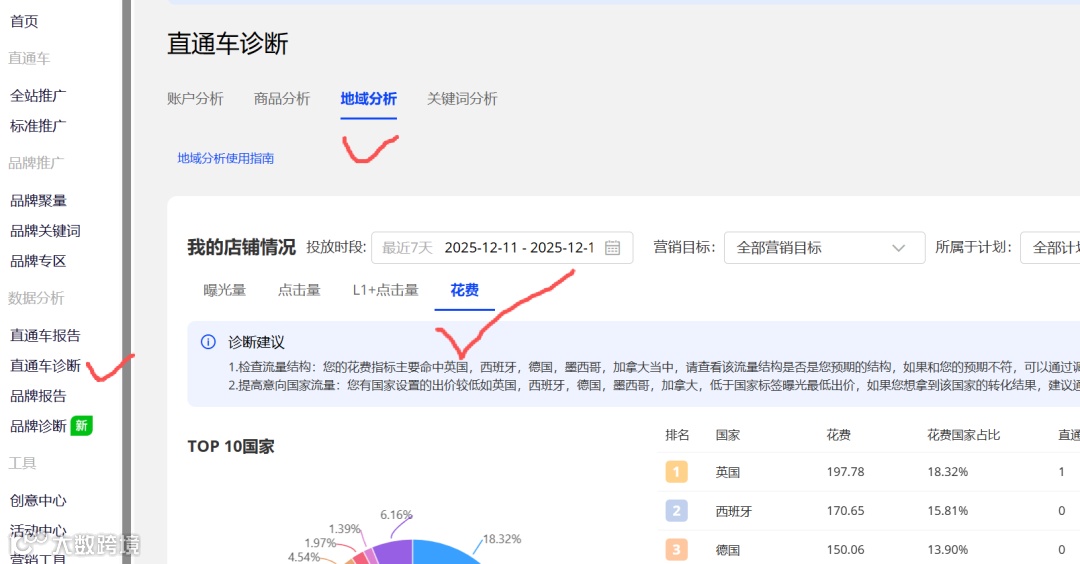Open 品牌关键词 in the sidebar

(x=45, y=231)
